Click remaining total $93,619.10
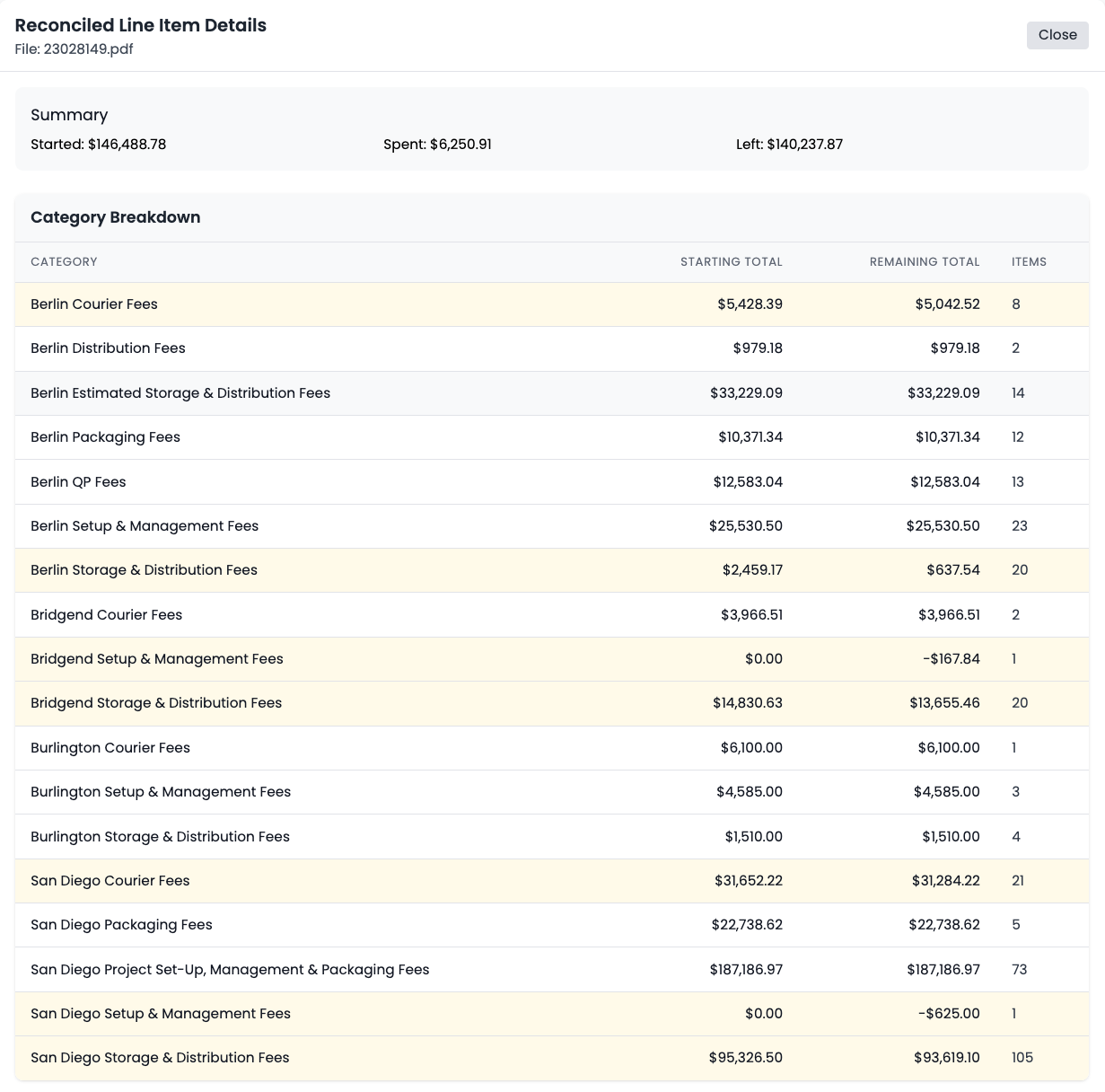 pyautogui.click(x=947, y=1058)
